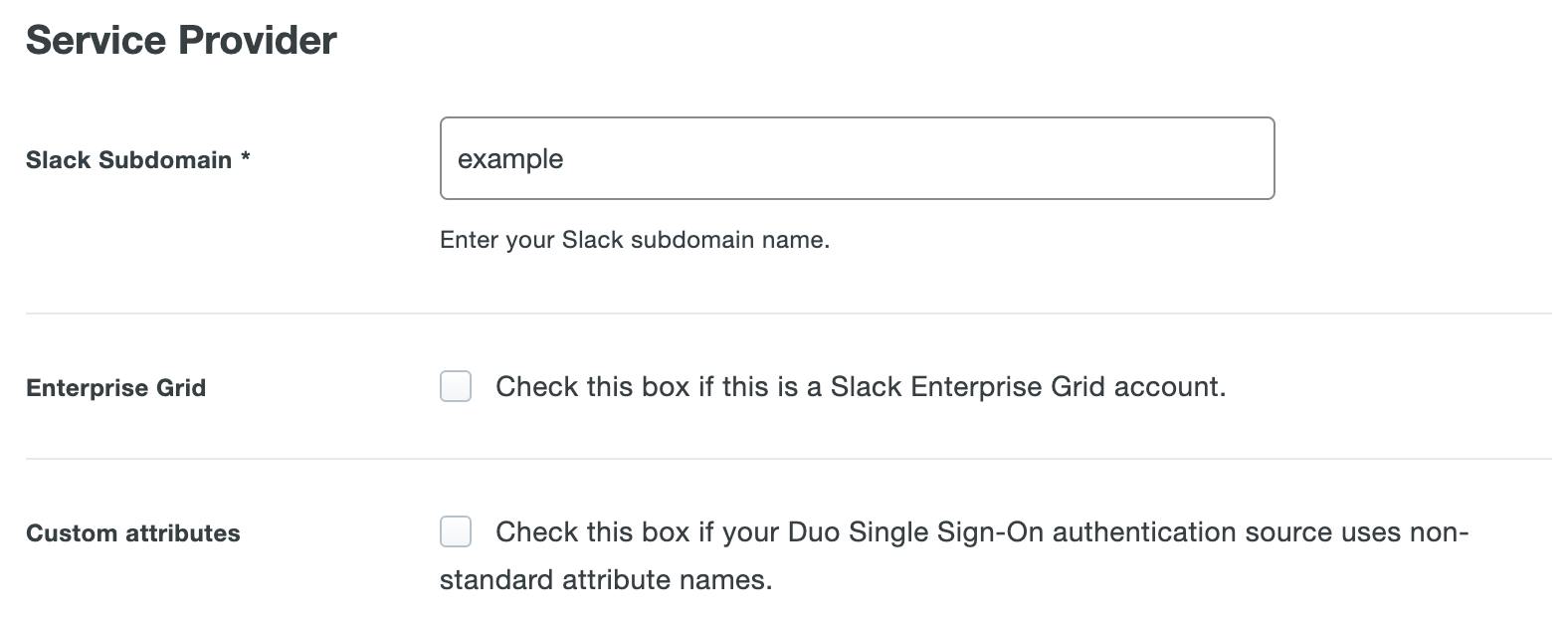Click inside the Slack Subdomain input field
This screenshot has width=1568, height=629.
coord(856,157)
